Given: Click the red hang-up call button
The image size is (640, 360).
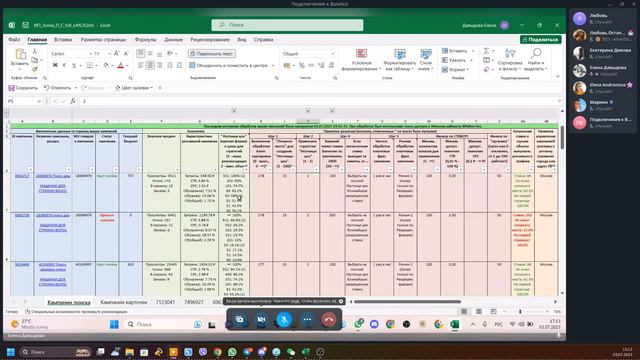Looking at the screenshot, I should coord(329,320).
